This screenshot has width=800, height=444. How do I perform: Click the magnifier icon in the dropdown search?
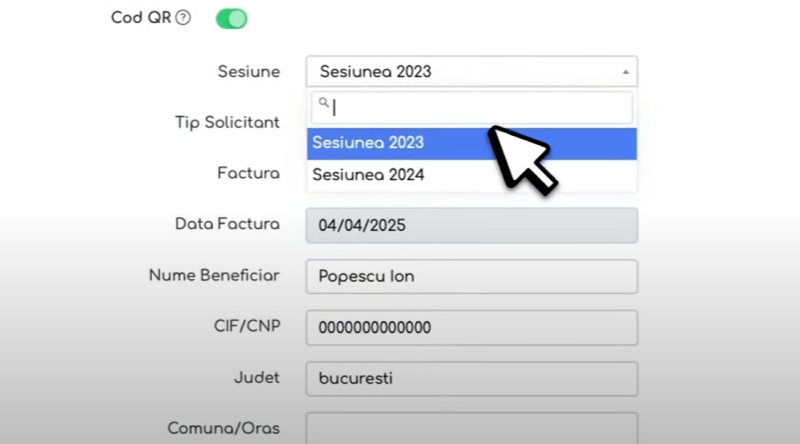pyautogui.click(x=322, y=102)
